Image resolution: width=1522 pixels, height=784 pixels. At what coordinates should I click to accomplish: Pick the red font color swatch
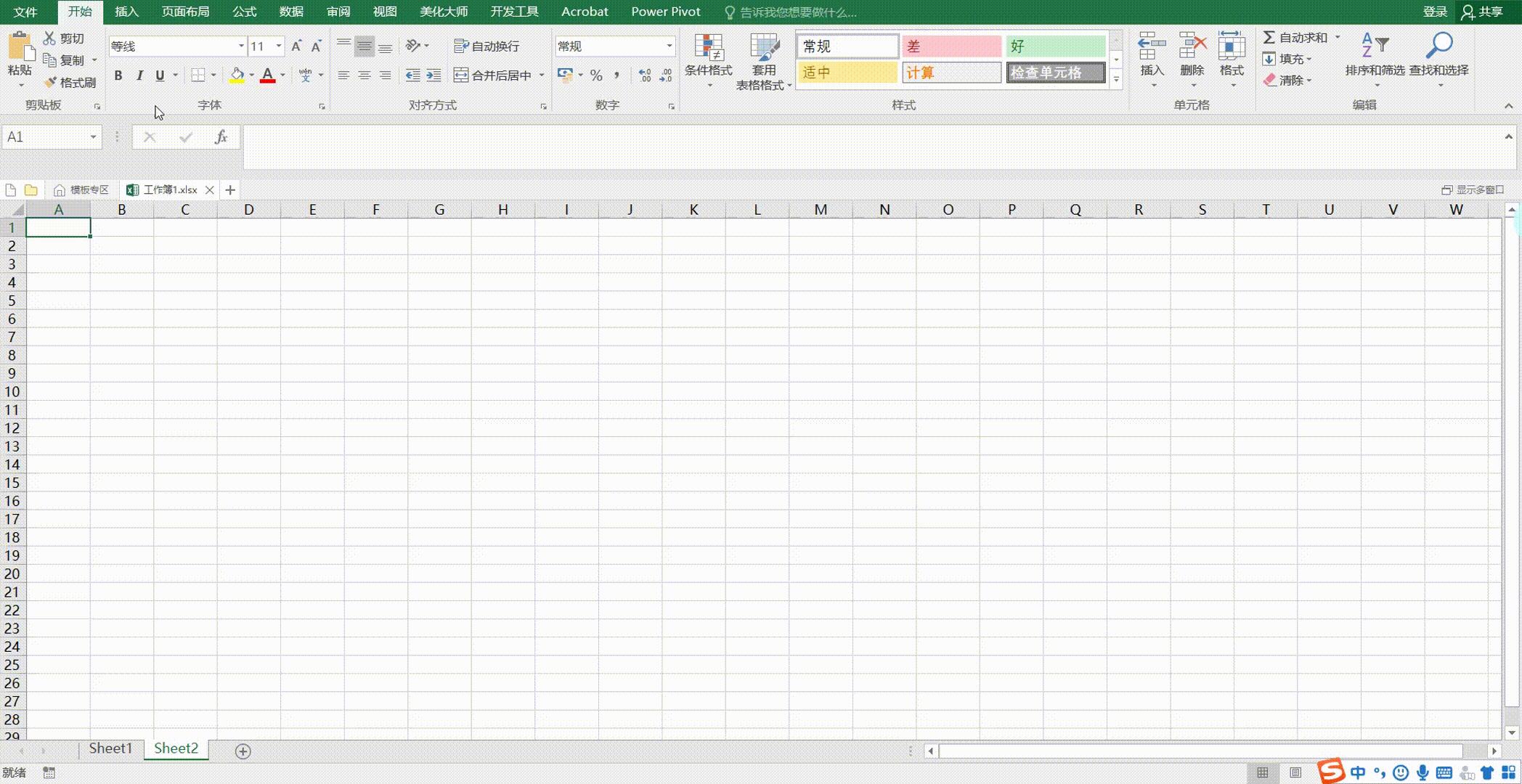pyautogui.click(x=267, y=80)
